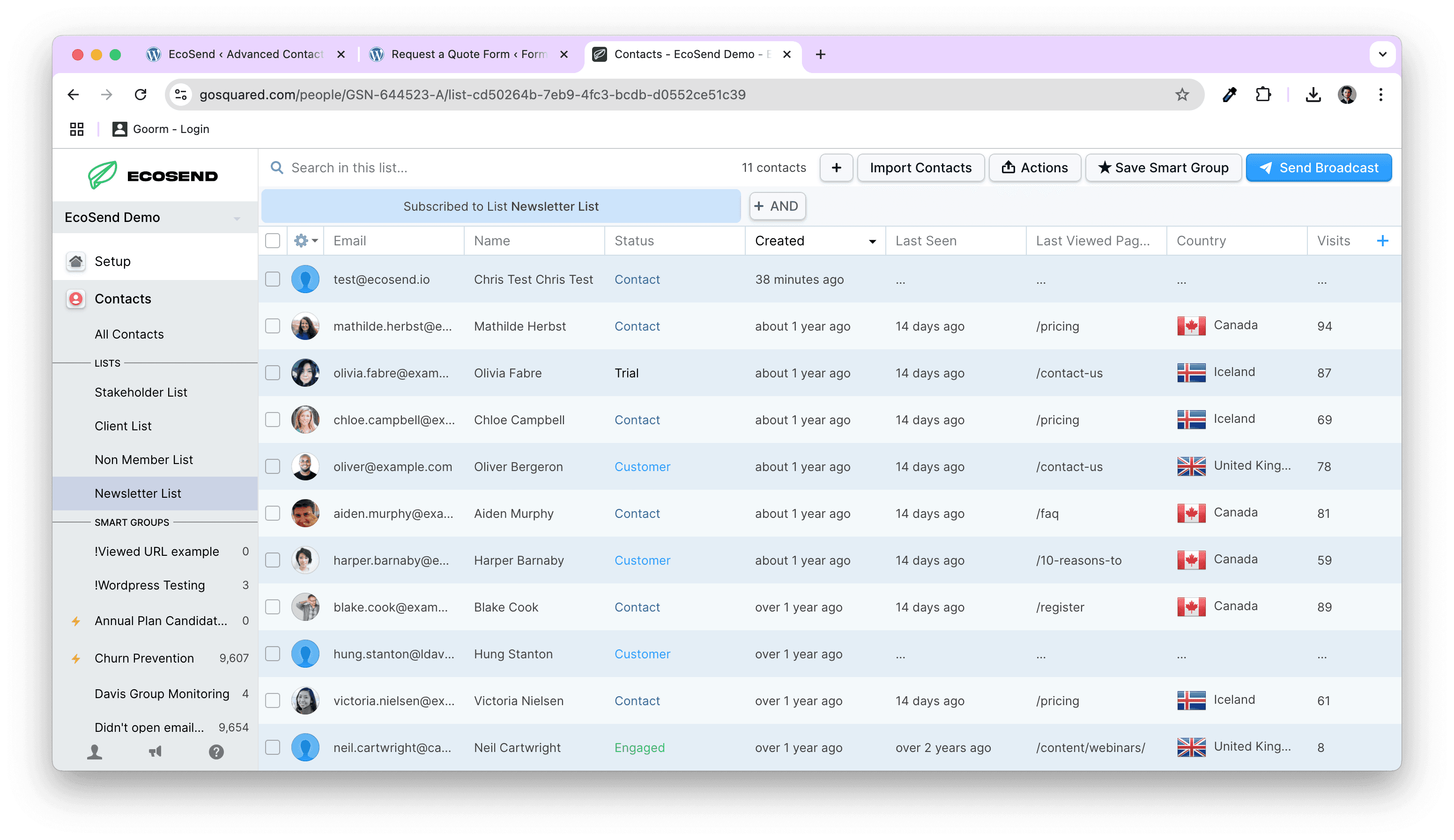
Task: Open the Client List
Action: 123,426
